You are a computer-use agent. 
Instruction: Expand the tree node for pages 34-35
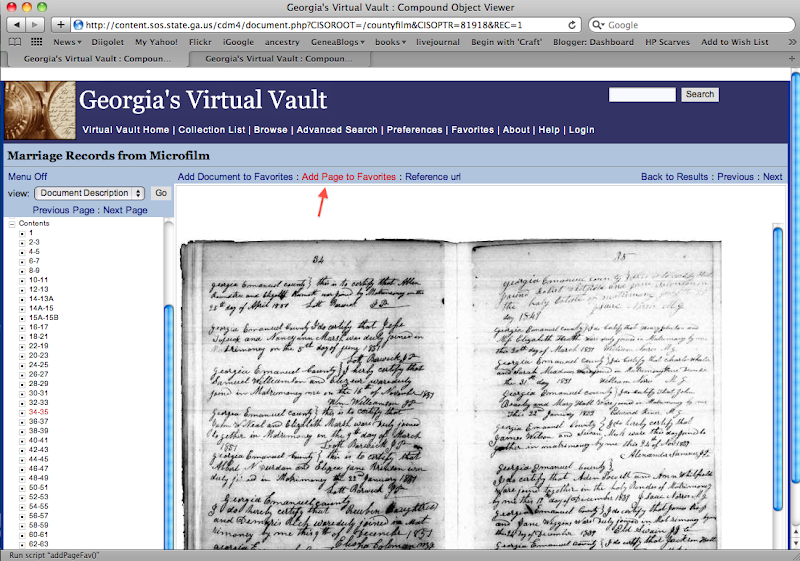coord(22,413)
